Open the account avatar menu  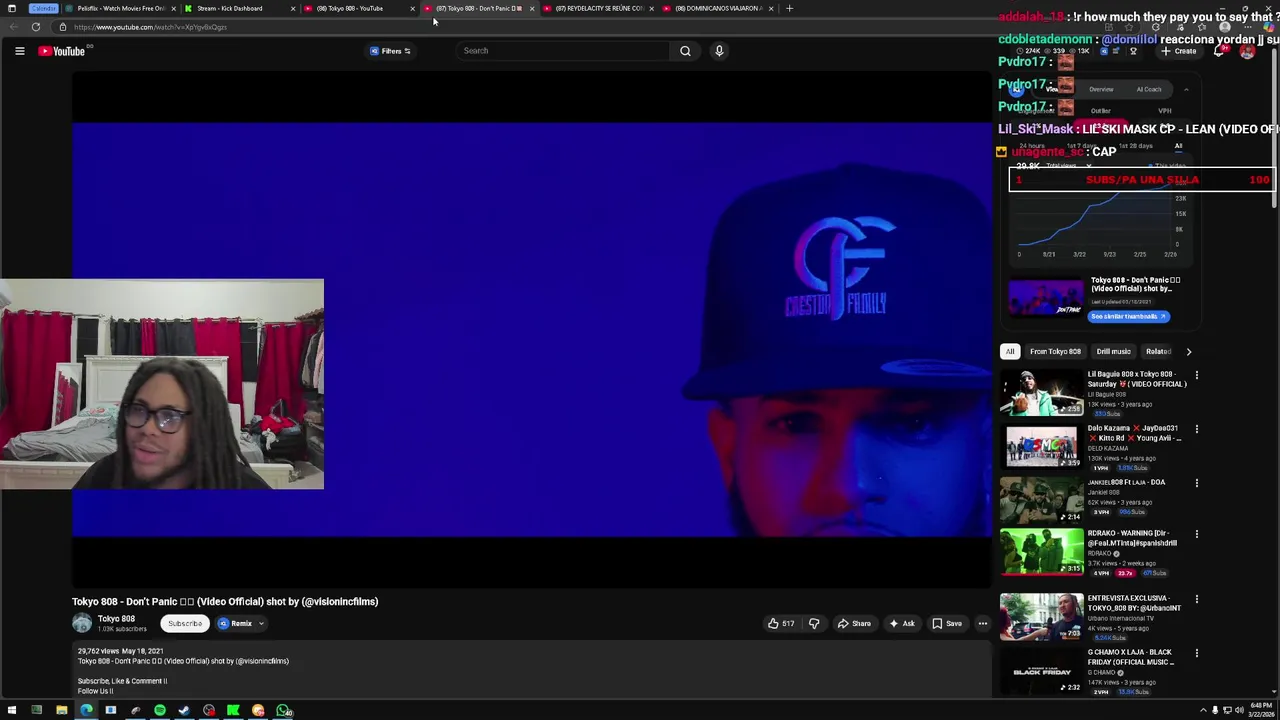pyautogui.click(x=1247, y=51)
